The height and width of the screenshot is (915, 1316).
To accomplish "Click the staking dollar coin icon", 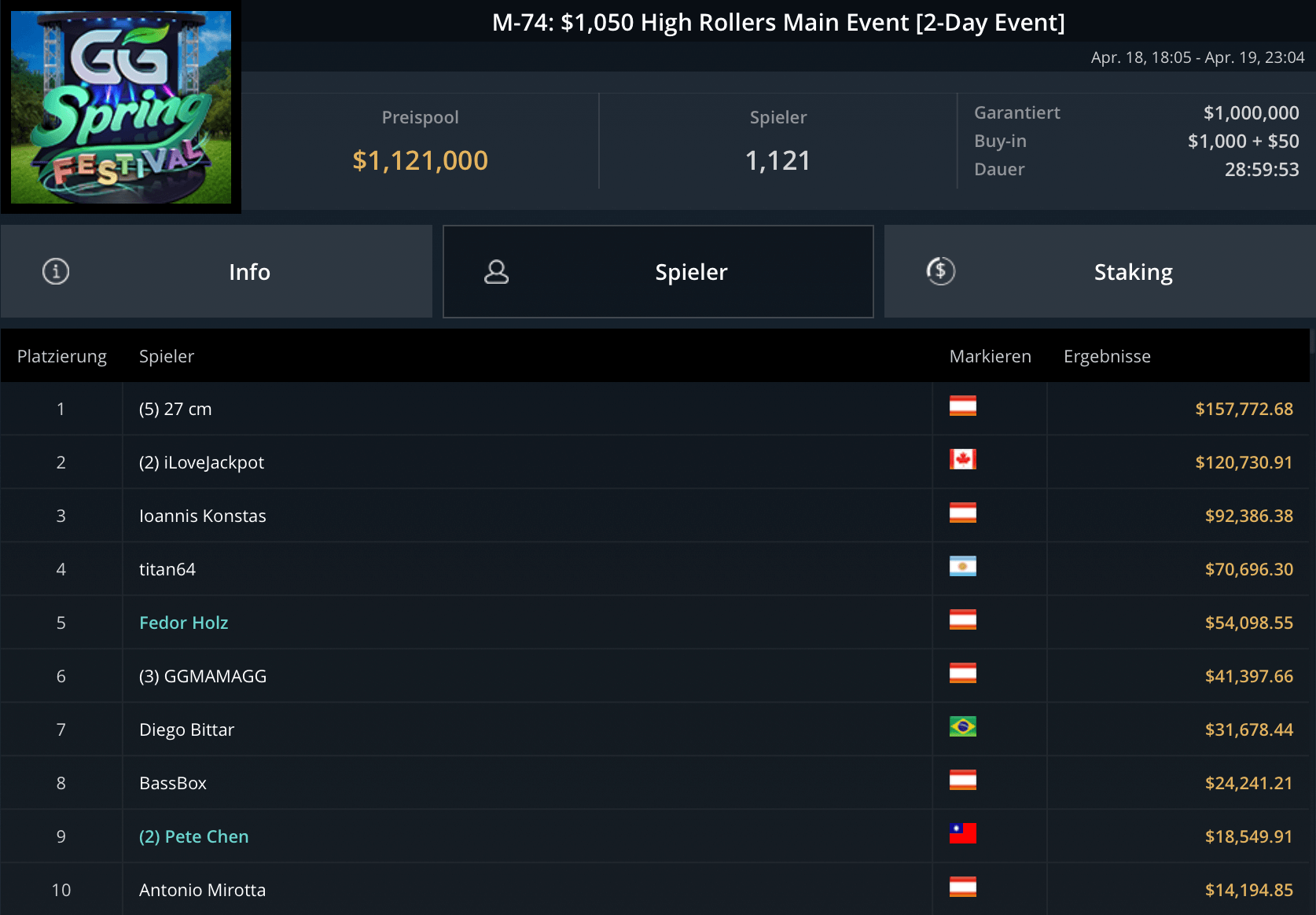I will coord(940,271).
